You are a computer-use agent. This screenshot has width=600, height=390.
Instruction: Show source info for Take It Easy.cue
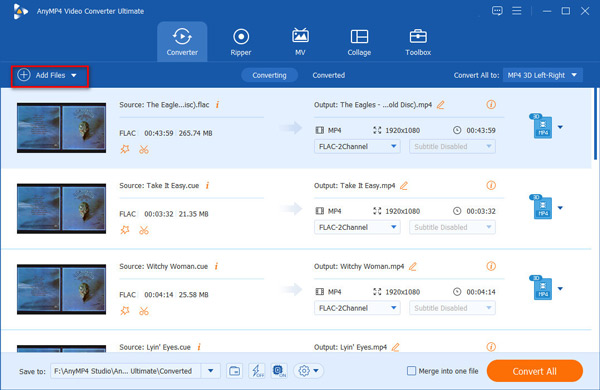click(x=207, y=186)
